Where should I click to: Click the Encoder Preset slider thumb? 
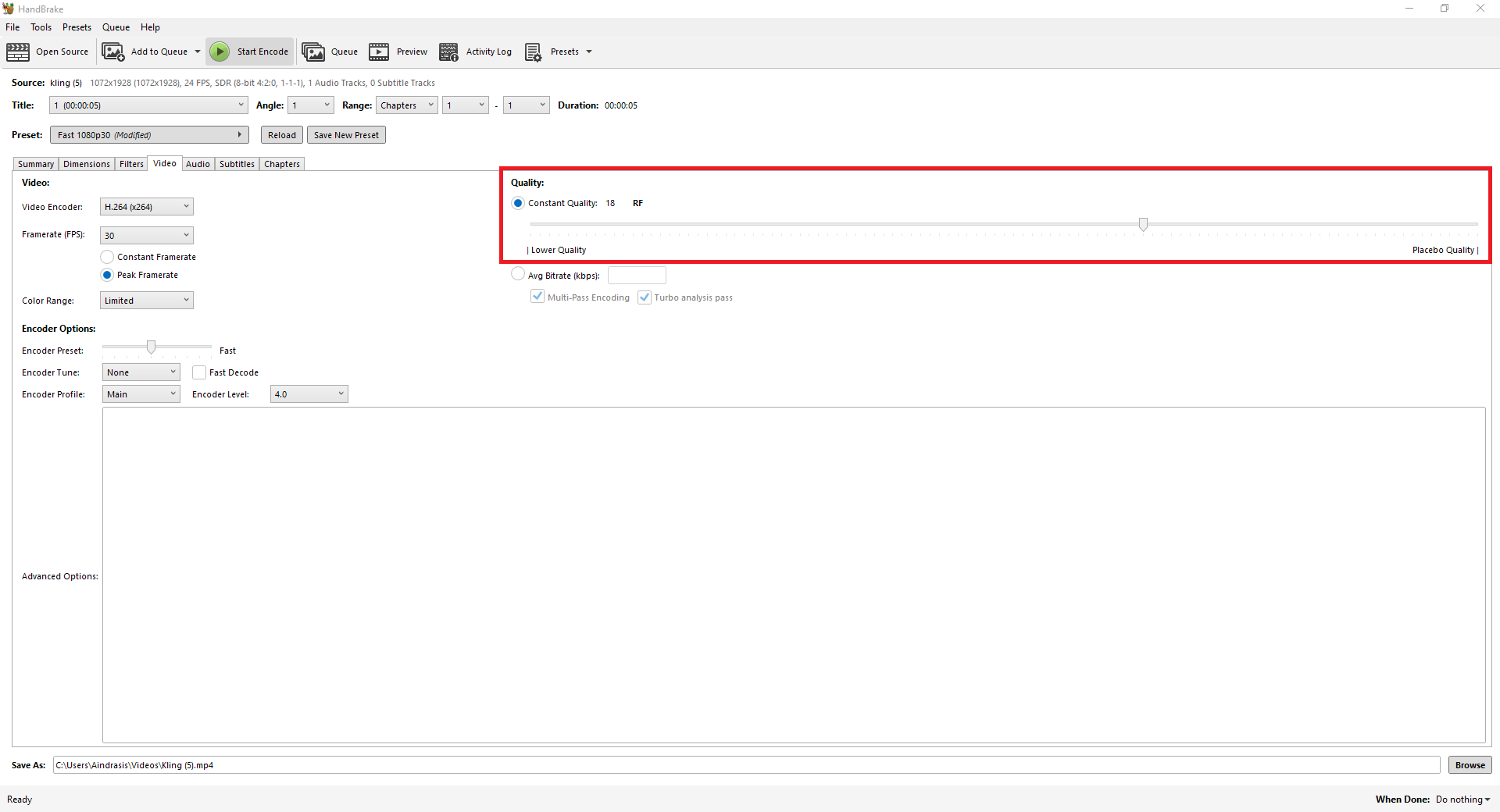pyautogui.click(x=151, y=347)
